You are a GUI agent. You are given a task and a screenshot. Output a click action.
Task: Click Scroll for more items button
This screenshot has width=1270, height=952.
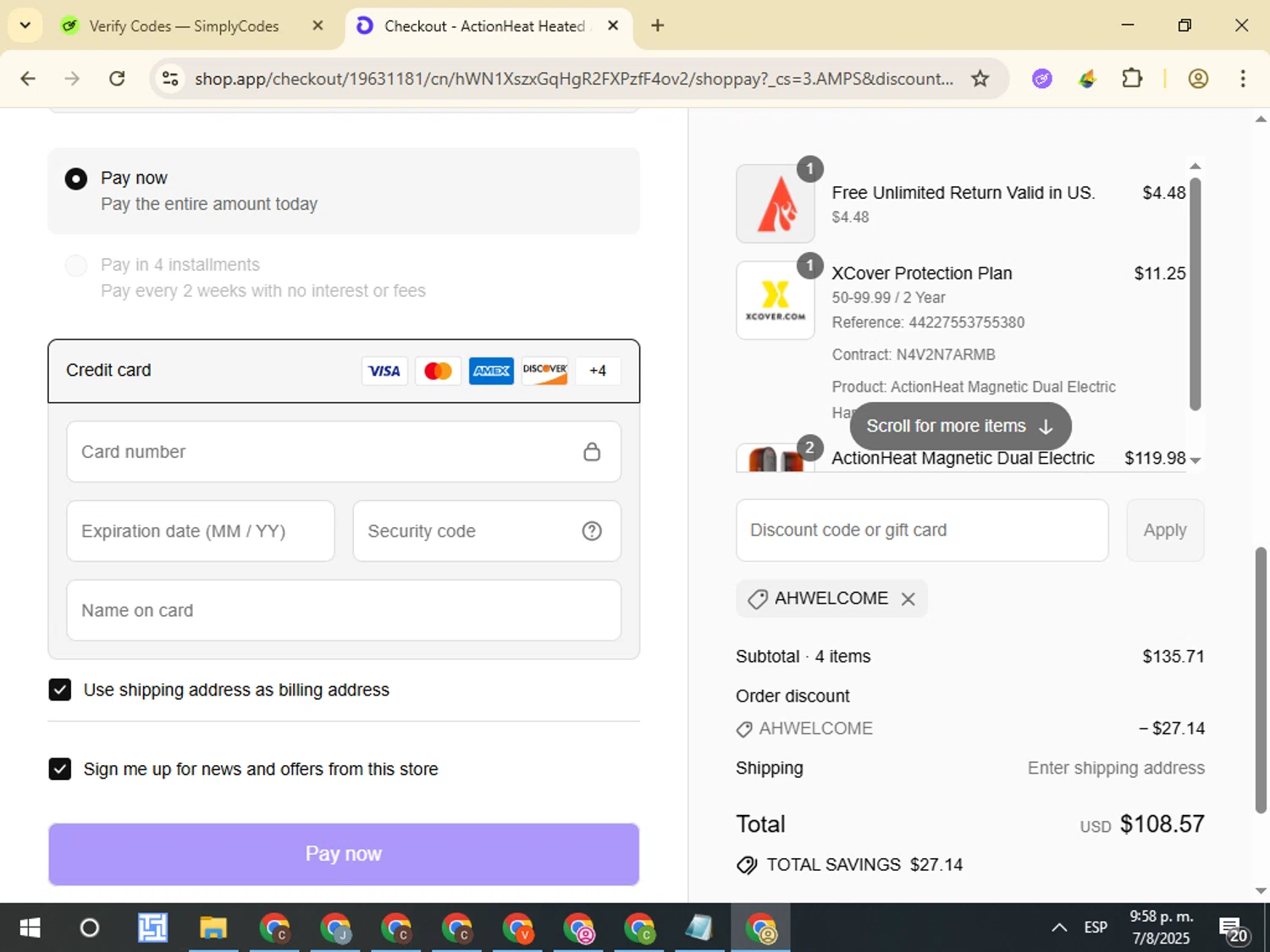[x=960, y=426]
